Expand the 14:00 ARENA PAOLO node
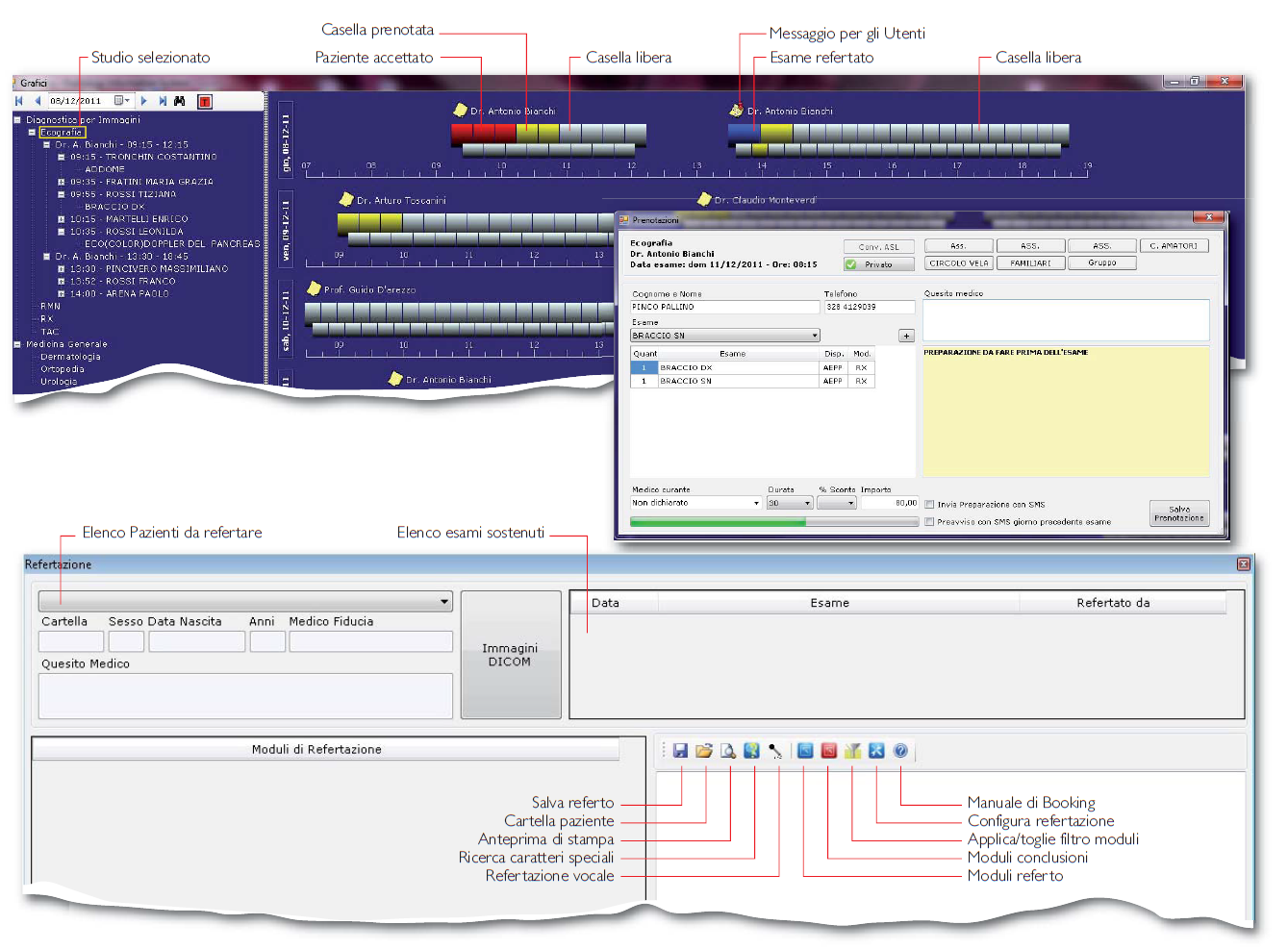The image size is (1288, 950). 62,294
